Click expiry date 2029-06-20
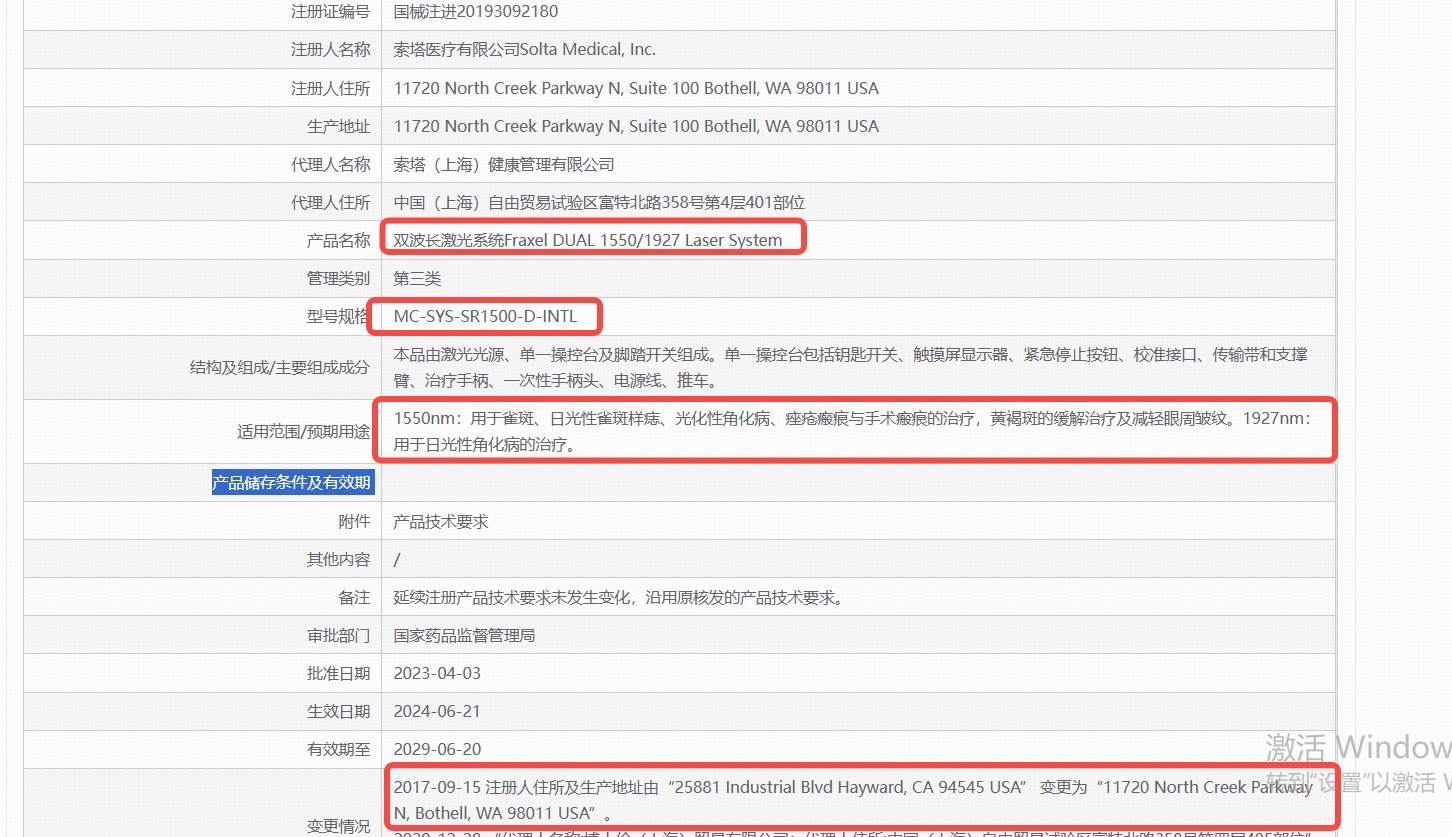The image size is (1452, 837). [437, 749]
